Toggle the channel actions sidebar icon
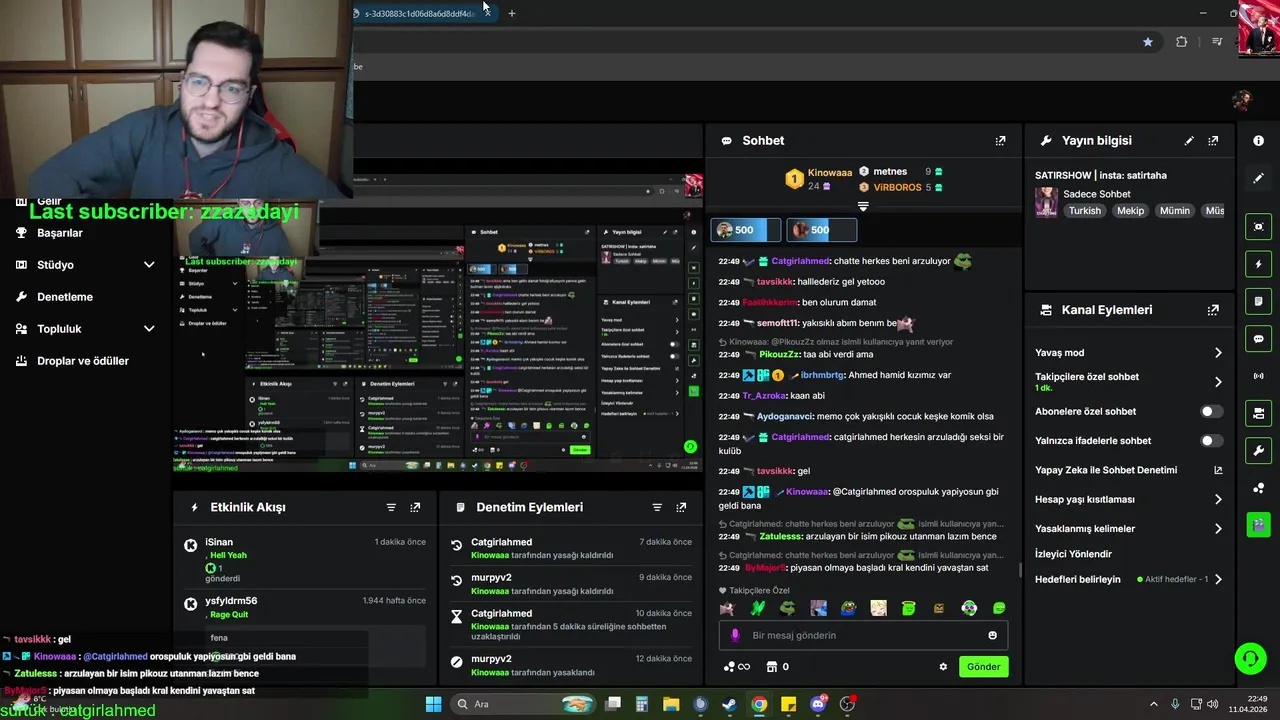This screenshot has width=1280, height=720. point(1258,413)
